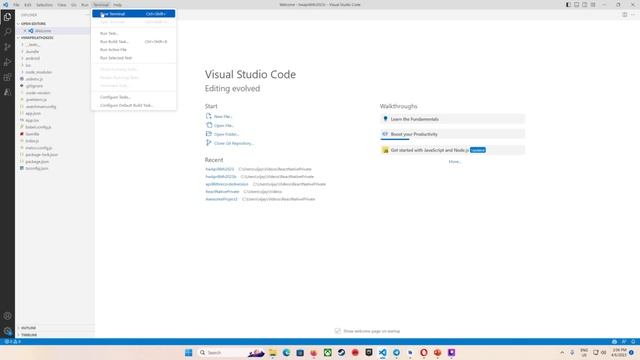Open the Extensions view
This screenshot has width=640, height=360.
(x=7, y=77)
